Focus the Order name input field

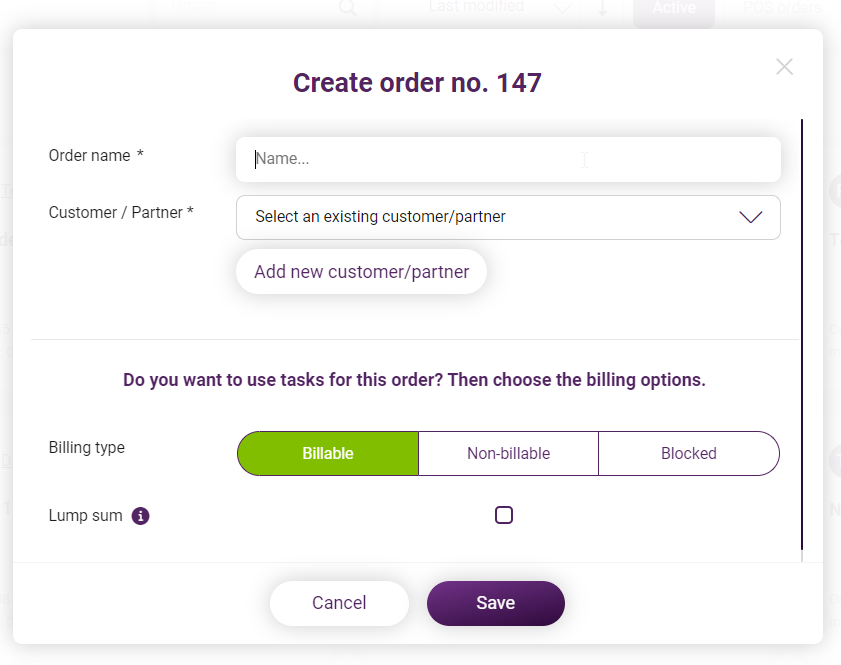508,159
